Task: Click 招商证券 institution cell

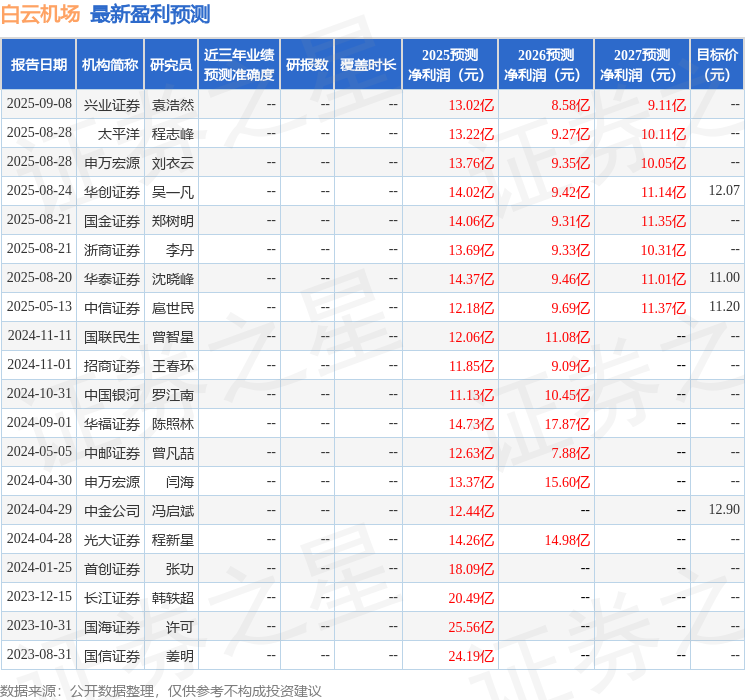Action: tap(112, 366)
